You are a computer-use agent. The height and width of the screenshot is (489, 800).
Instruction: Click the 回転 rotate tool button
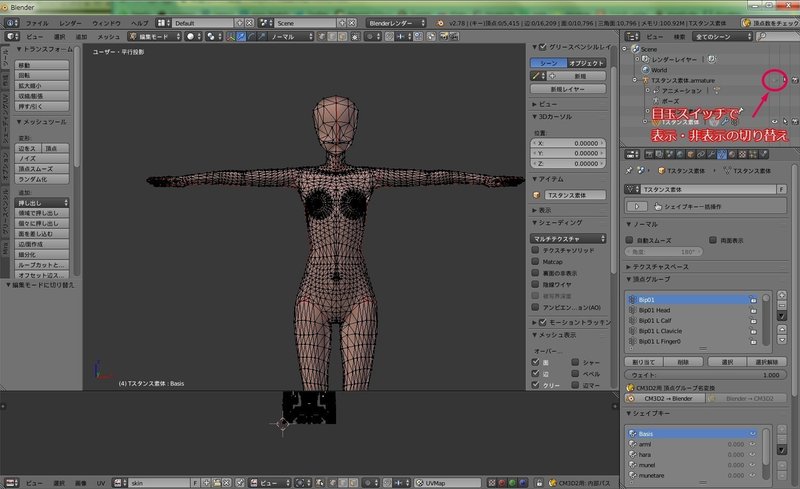point(44,75)
